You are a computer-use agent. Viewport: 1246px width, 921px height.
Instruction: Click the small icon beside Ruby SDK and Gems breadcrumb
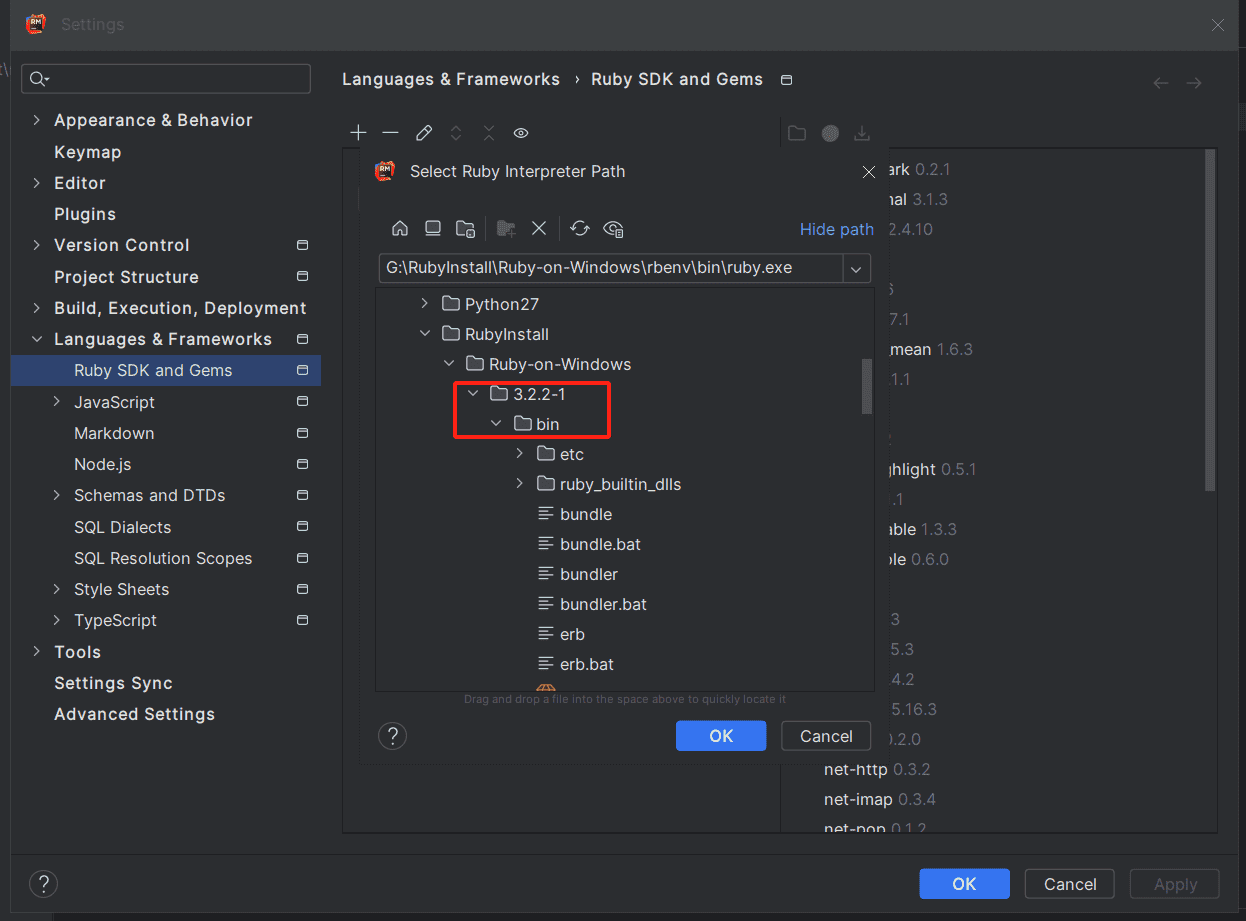point(786,80)
